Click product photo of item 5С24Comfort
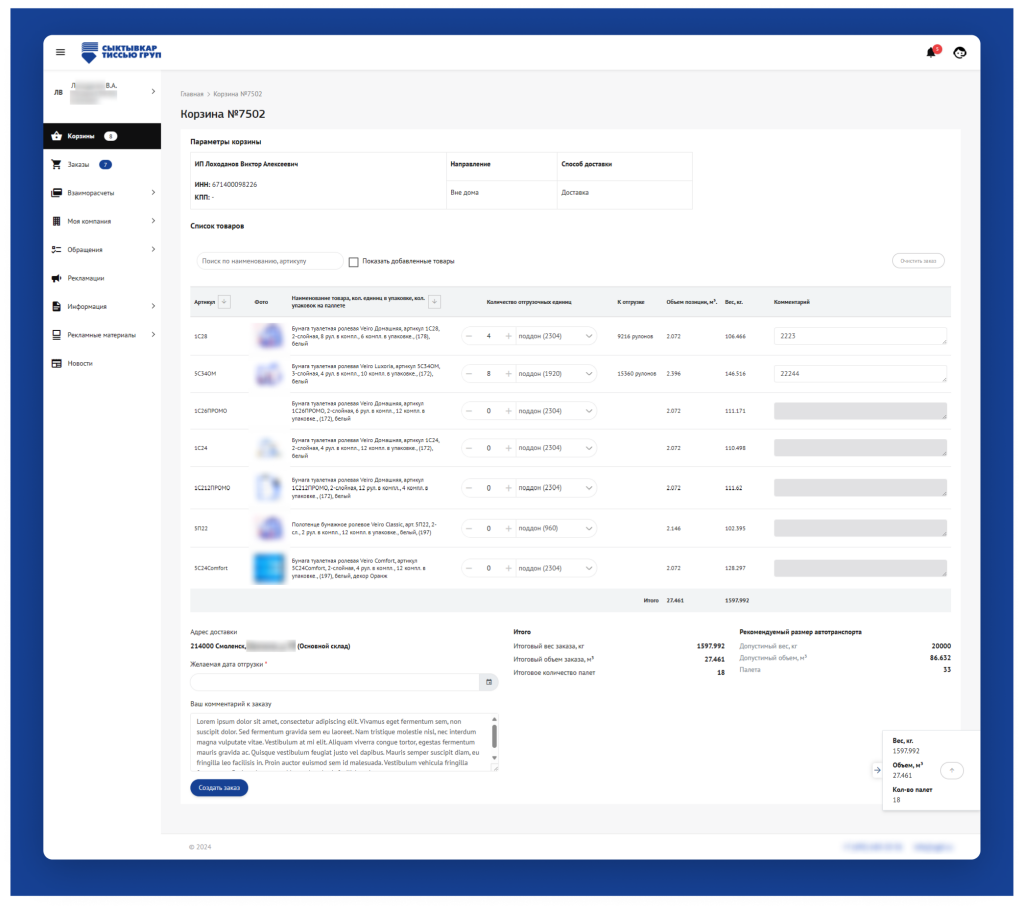1024x911 pixels. point(269,568)
